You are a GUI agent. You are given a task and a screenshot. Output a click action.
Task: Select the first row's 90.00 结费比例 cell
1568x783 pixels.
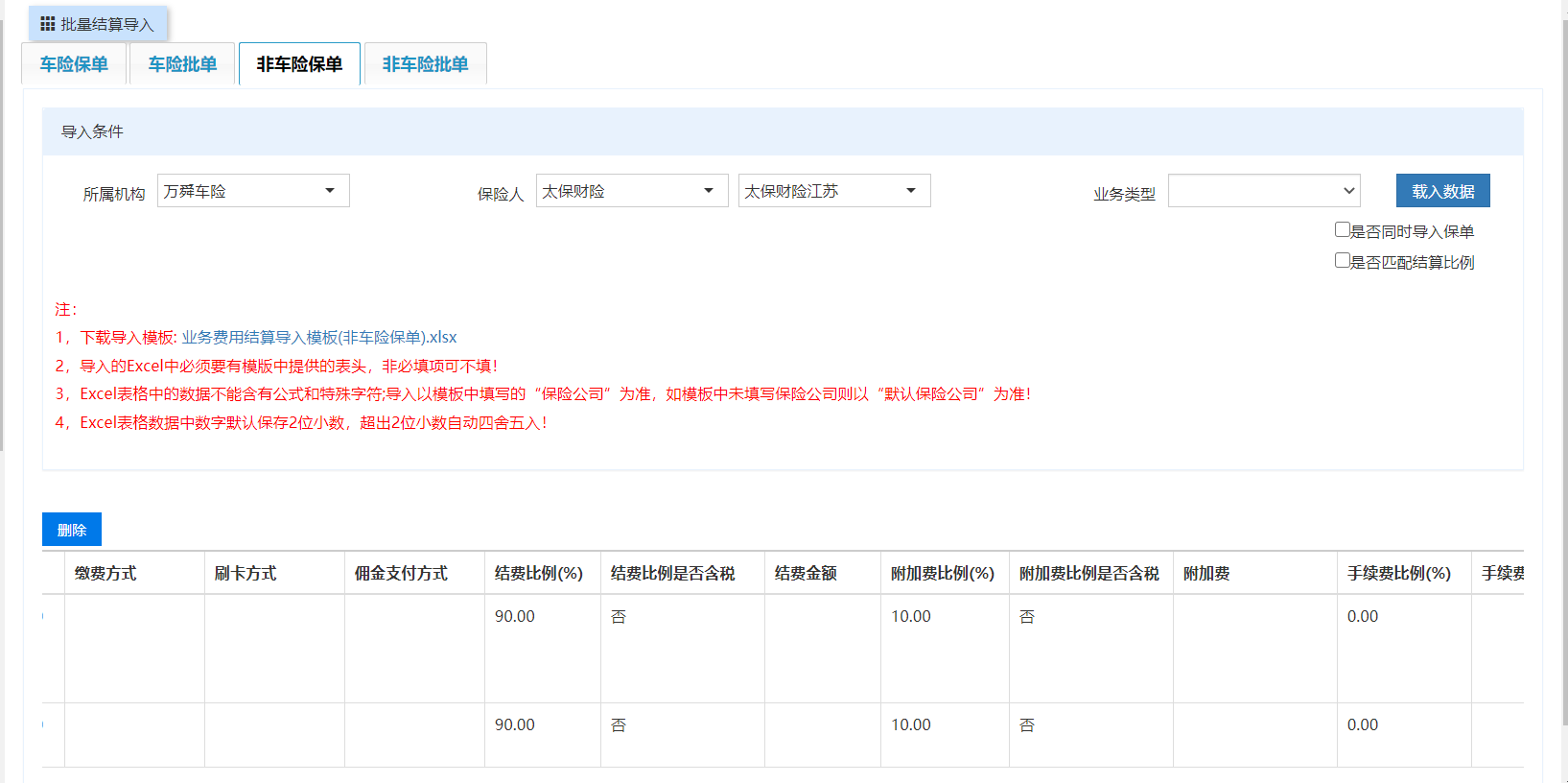(x=515, y=616)
